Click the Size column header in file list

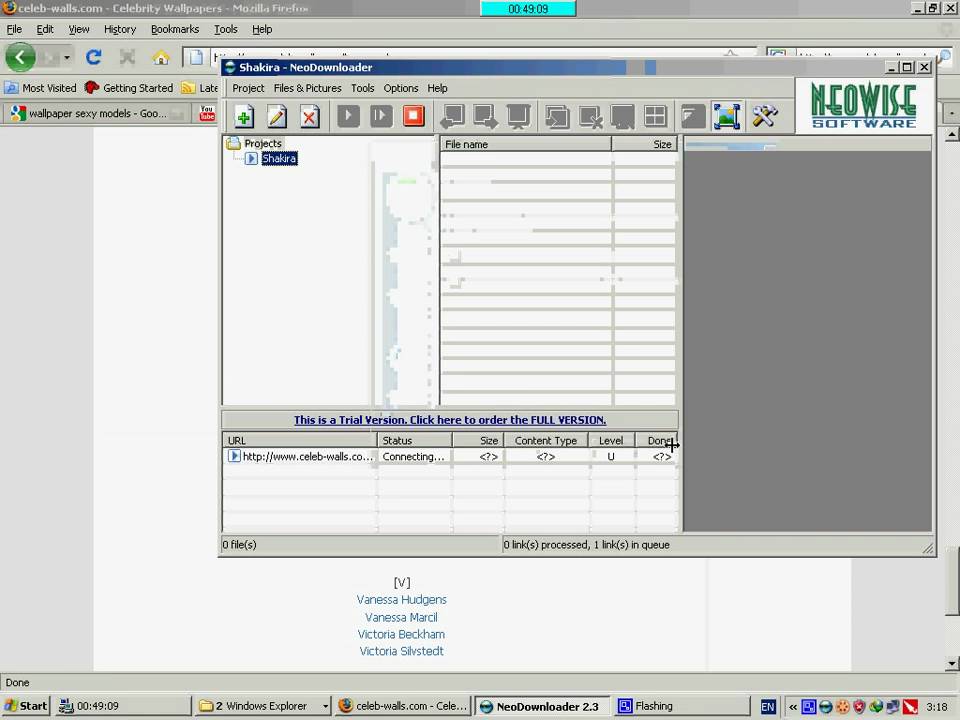pyautogui.click(x=644, y=144)
